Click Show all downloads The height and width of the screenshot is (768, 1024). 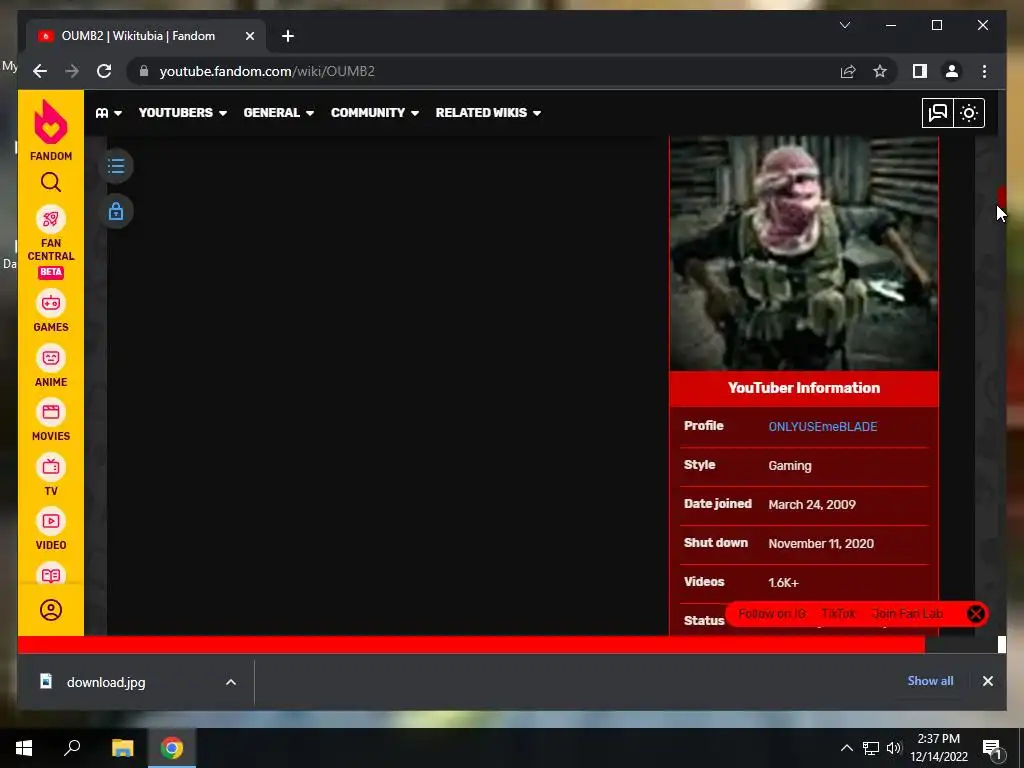pyautogui.click(x=930, y=681)
